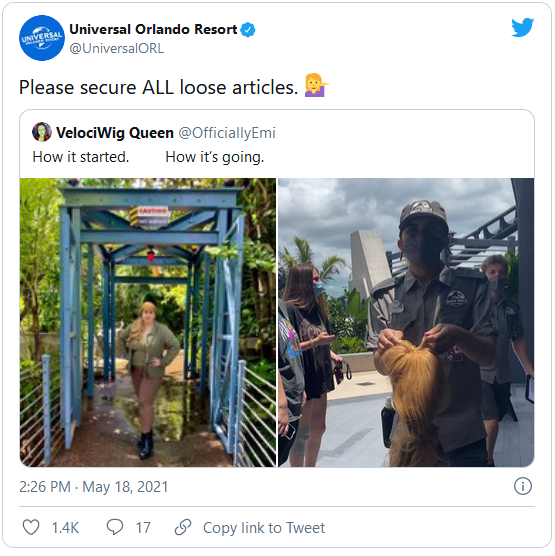Visit the @UniversalORL handle
This screenshot has width=555, height=556.
[x=117, y=48]
